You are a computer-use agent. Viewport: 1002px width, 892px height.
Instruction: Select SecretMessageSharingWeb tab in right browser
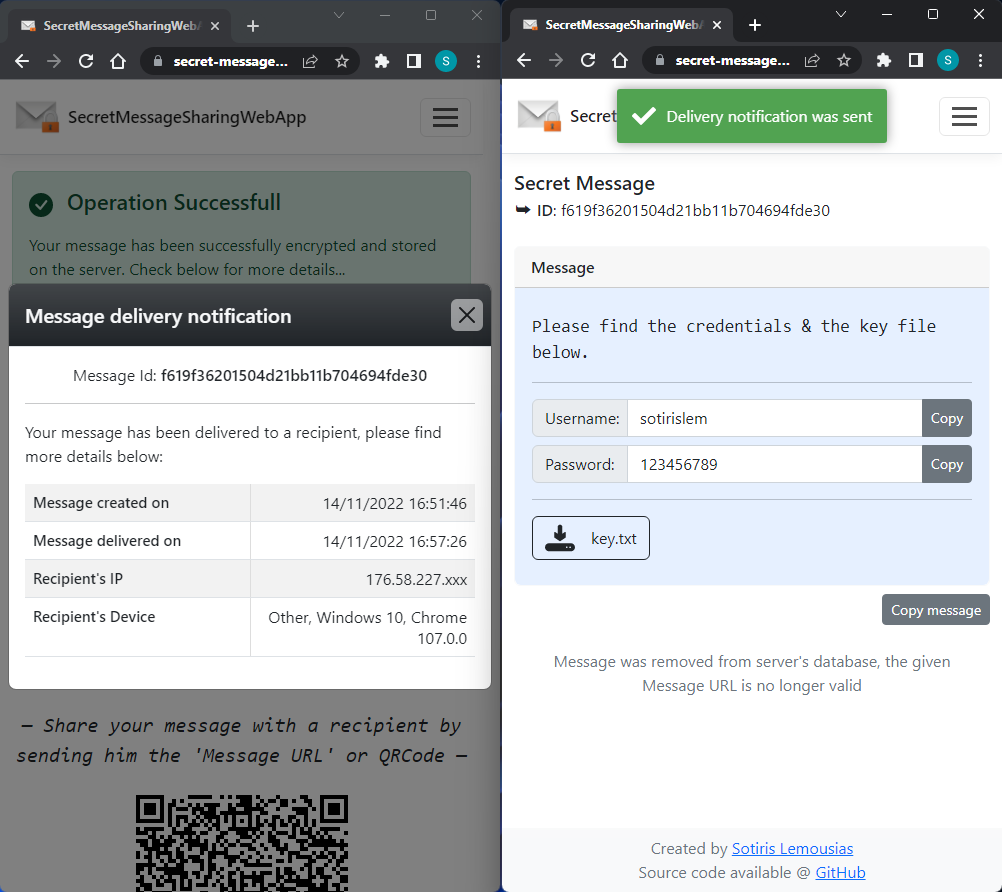tap(620, 25)
